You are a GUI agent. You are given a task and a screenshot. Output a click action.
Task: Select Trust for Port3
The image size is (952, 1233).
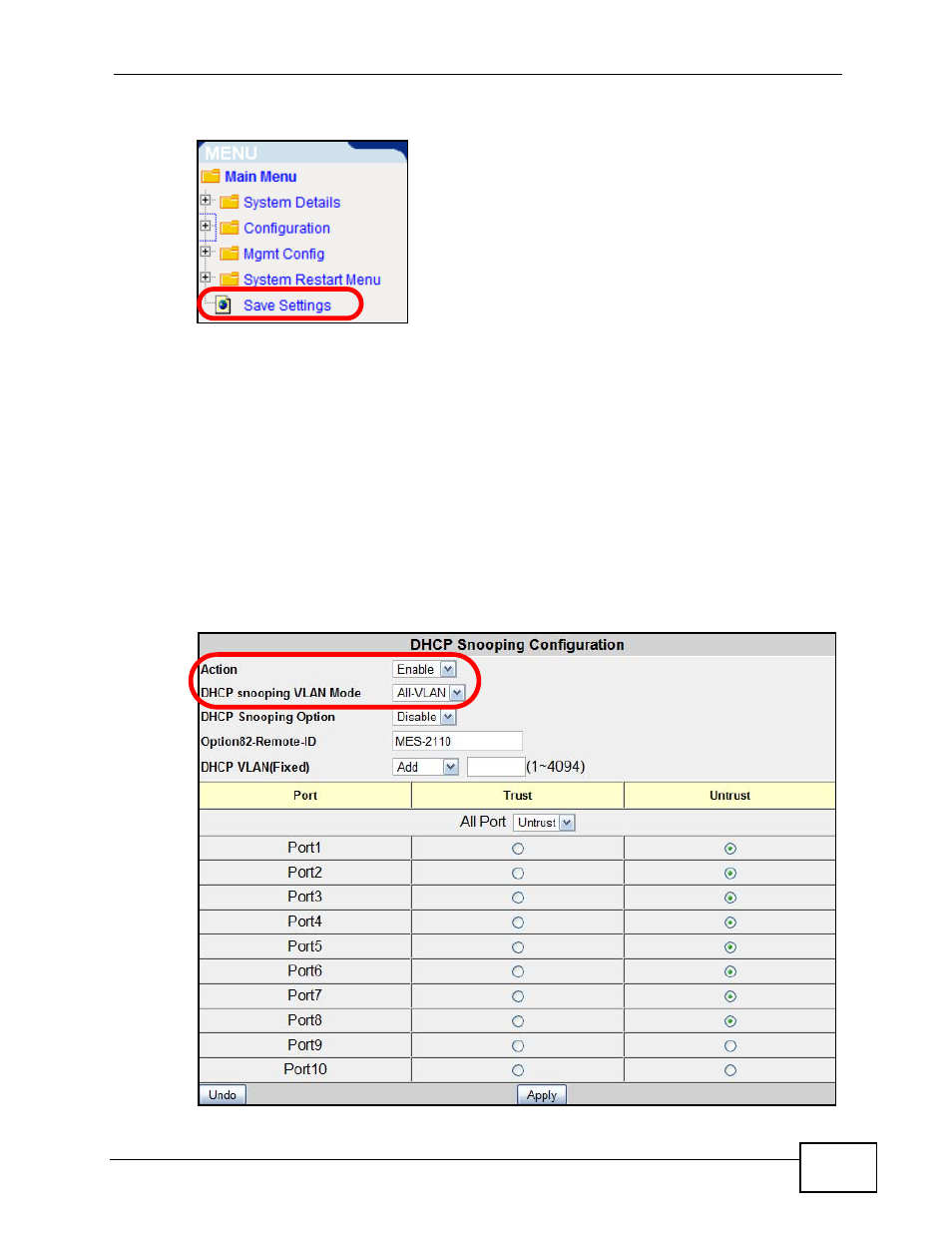[x=518, y=898]
